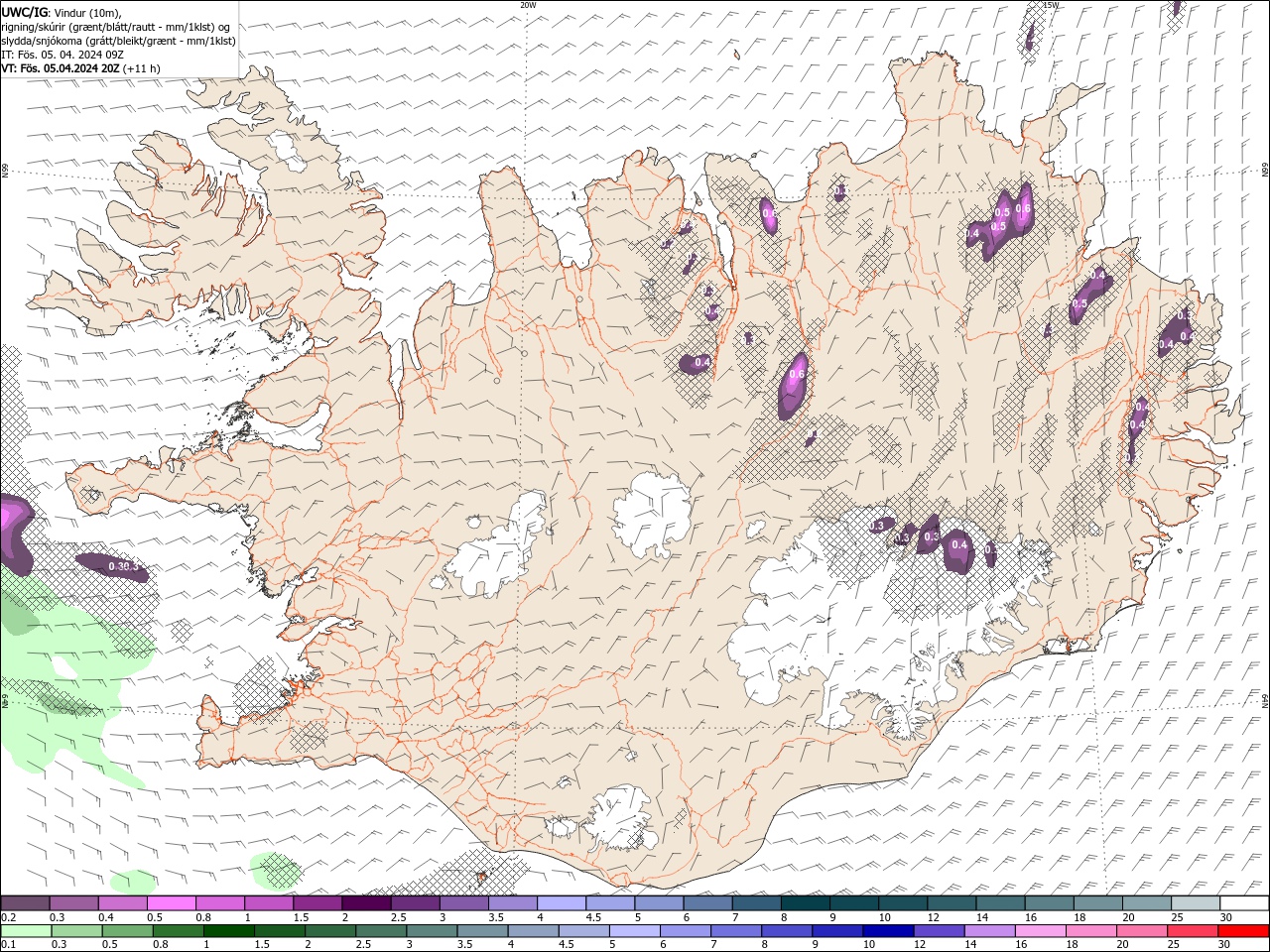Click the snow legend swatch between 1 and 1.5
Screen dimensions: 1270x952
[x=268, y=903]
